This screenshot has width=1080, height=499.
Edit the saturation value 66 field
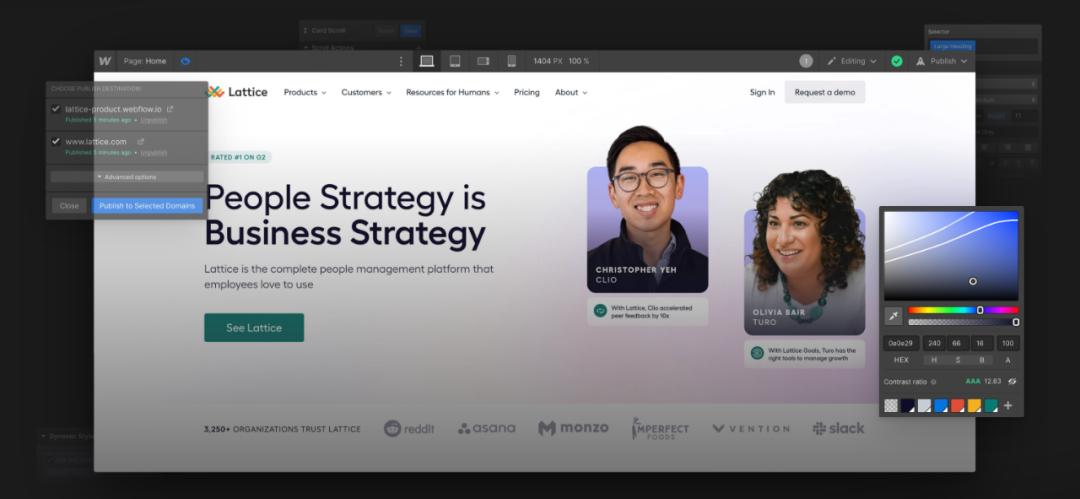click(957, 343)
